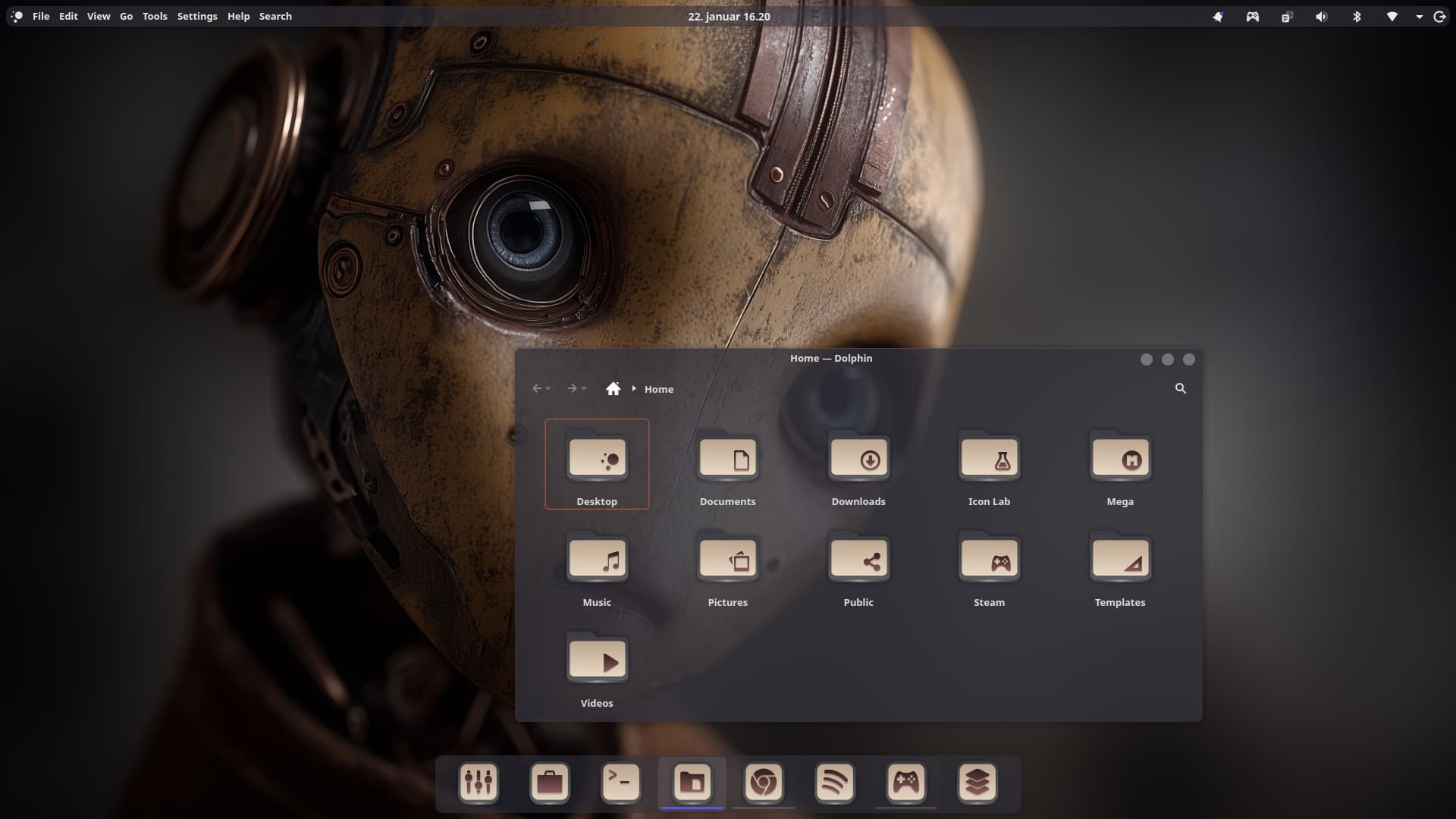Expand hidden system tray icons arrow
This screenshot has width=1456, height=819.
point(1419,17)
